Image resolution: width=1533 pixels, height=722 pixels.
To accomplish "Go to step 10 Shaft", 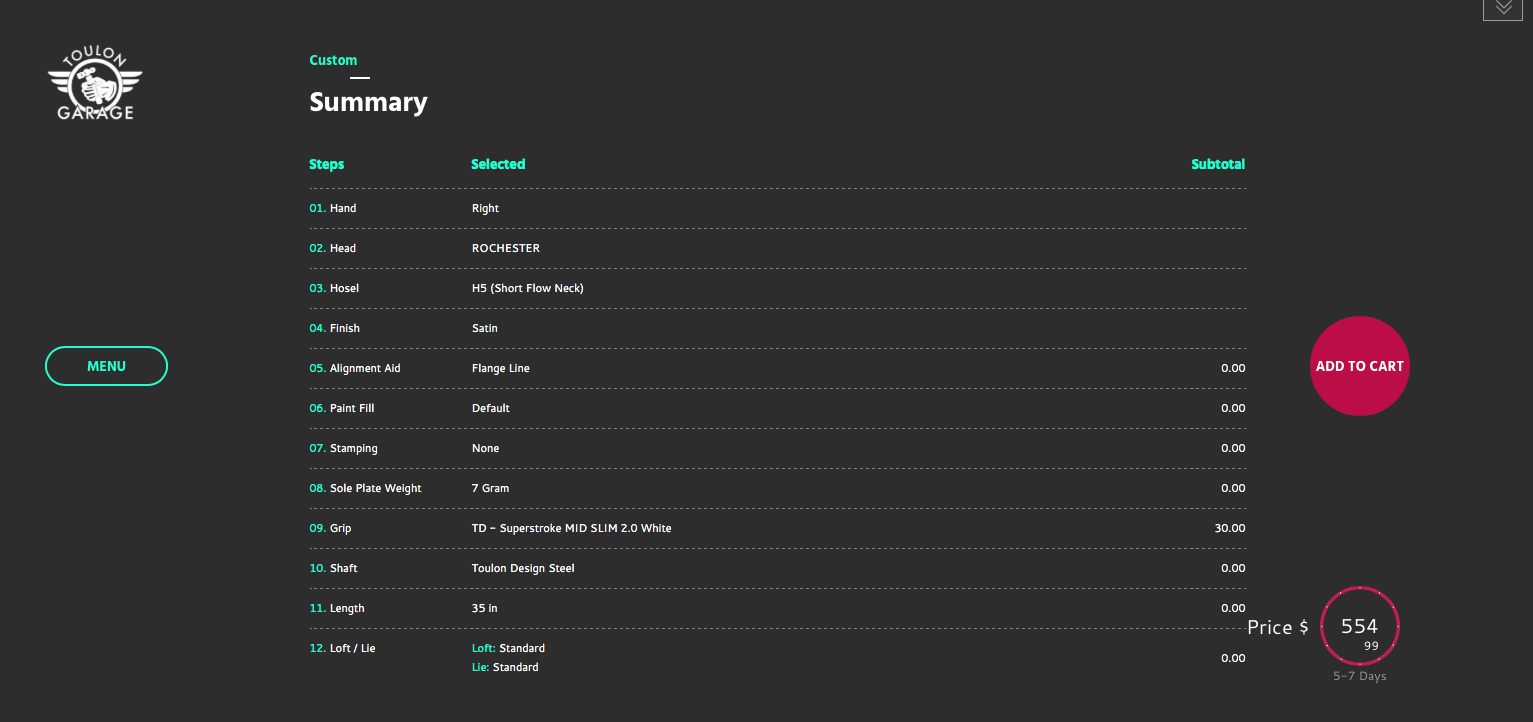I will 334,568.
